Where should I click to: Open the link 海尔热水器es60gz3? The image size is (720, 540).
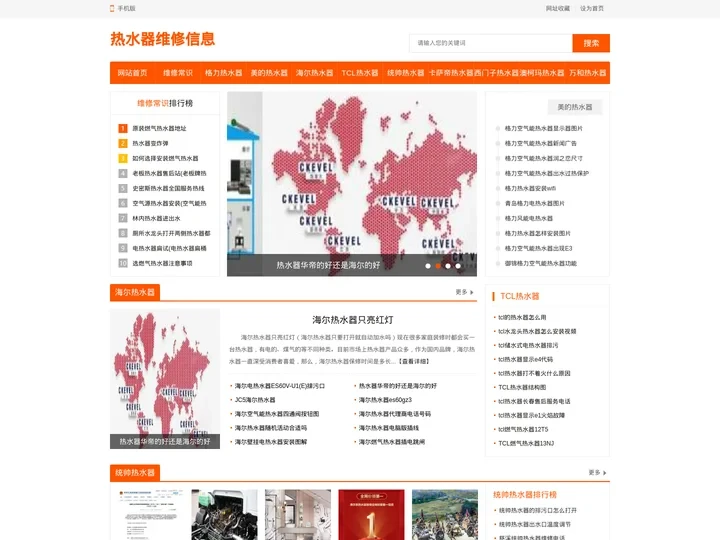point(385,400)
